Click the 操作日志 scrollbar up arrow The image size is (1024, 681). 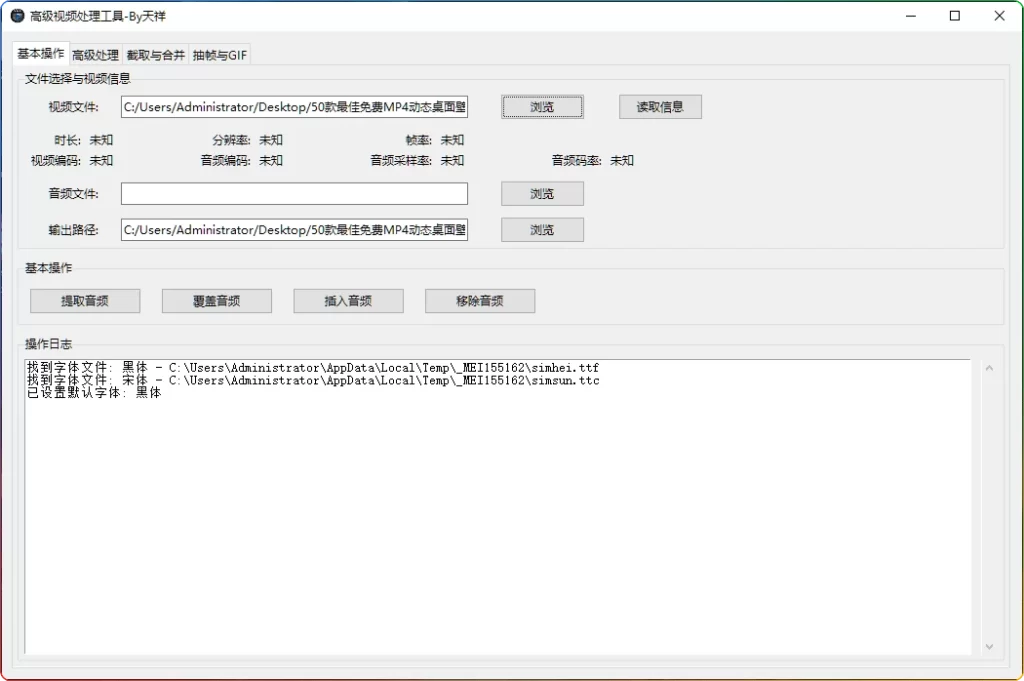[989, 368]
